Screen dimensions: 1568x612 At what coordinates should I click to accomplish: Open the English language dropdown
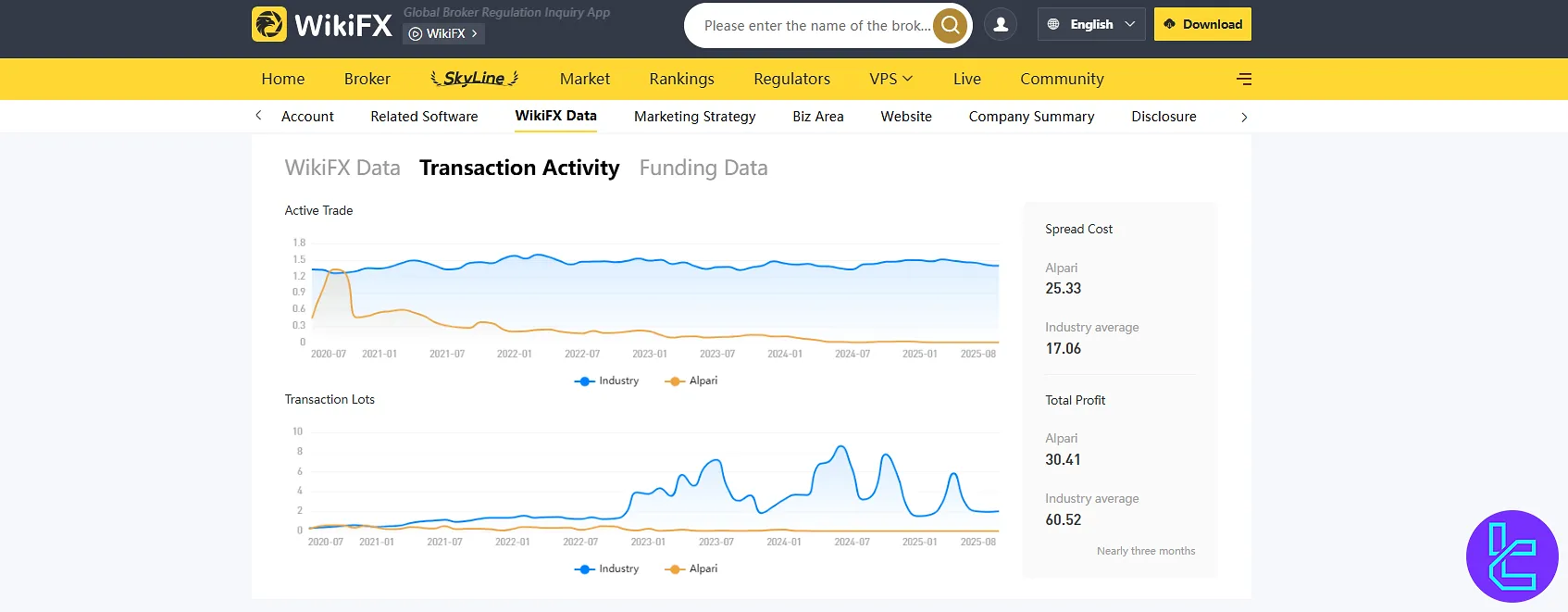pos(1091,24)
